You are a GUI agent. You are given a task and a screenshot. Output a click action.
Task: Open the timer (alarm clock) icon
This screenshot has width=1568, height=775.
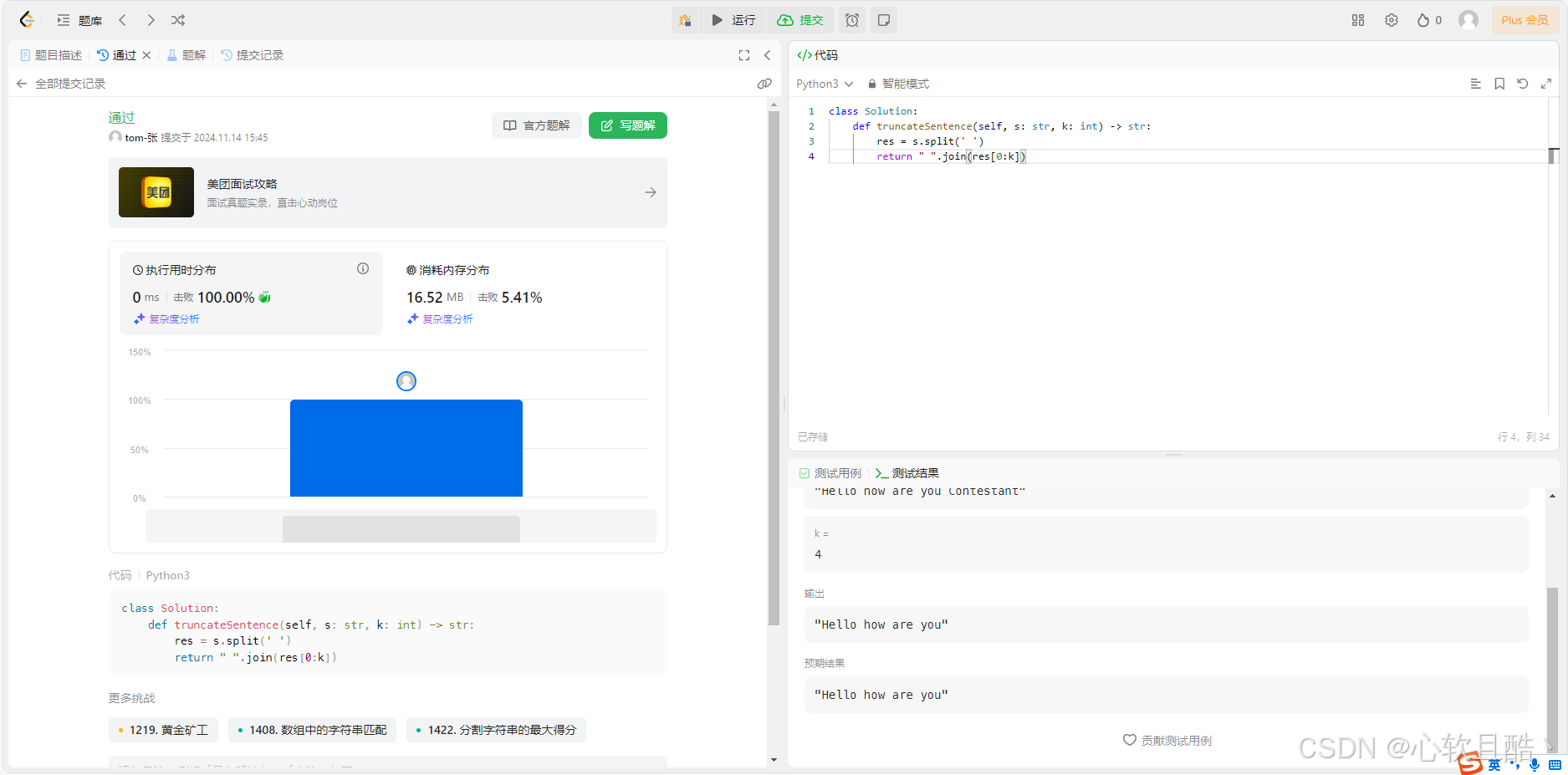click(x=851, y=19)
